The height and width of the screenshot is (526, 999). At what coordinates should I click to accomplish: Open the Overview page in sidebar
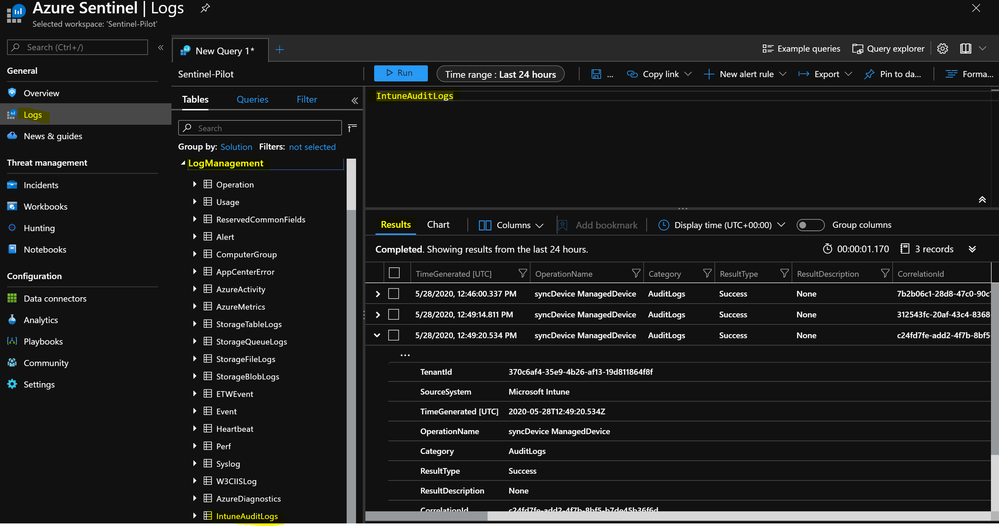pos(41,93)
